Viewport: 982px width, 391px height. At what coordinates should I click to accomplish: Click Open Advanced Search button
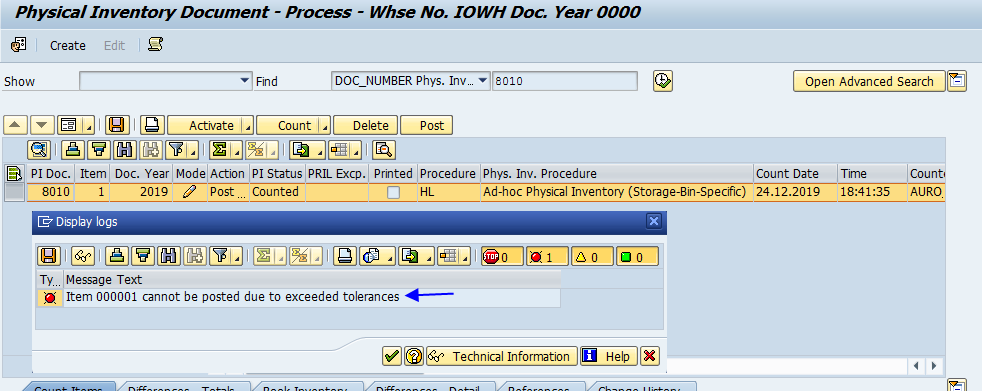[x=869, y=81]
